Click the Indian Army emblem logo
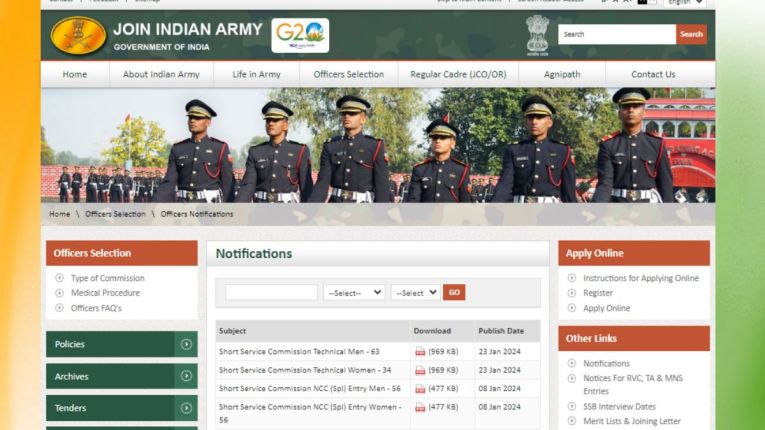Image resolution: width=765 pixels, height=430 pixels. (x=79, y=35)
